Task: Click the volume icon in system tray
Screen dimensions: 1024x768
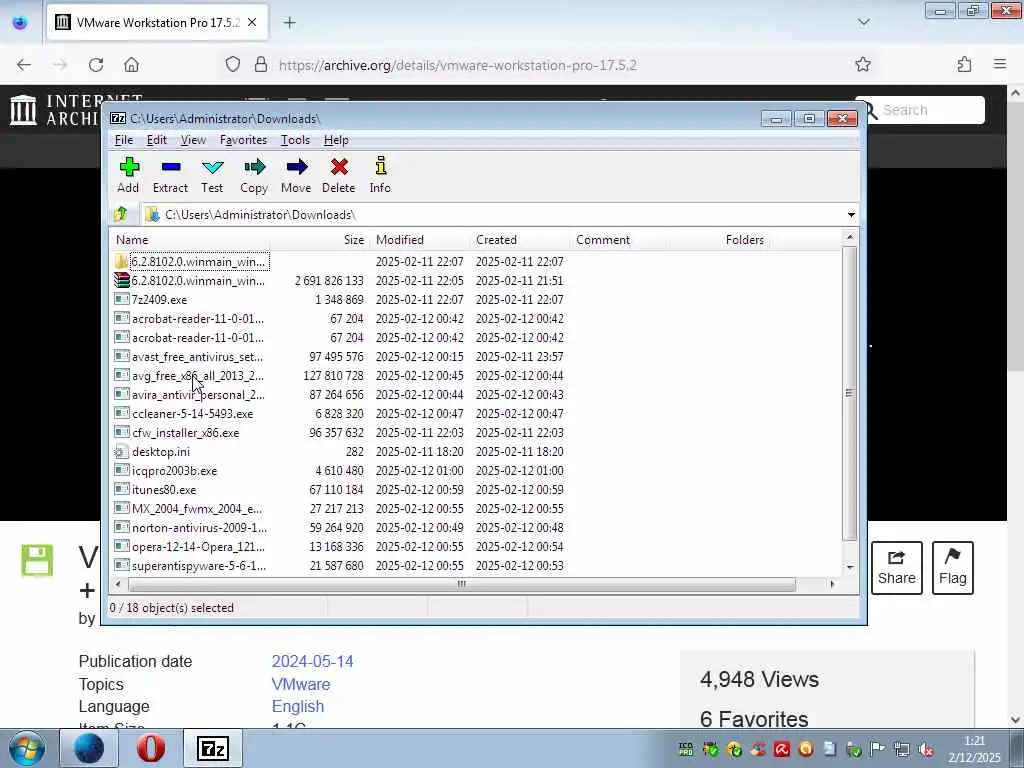Action: 925,750
